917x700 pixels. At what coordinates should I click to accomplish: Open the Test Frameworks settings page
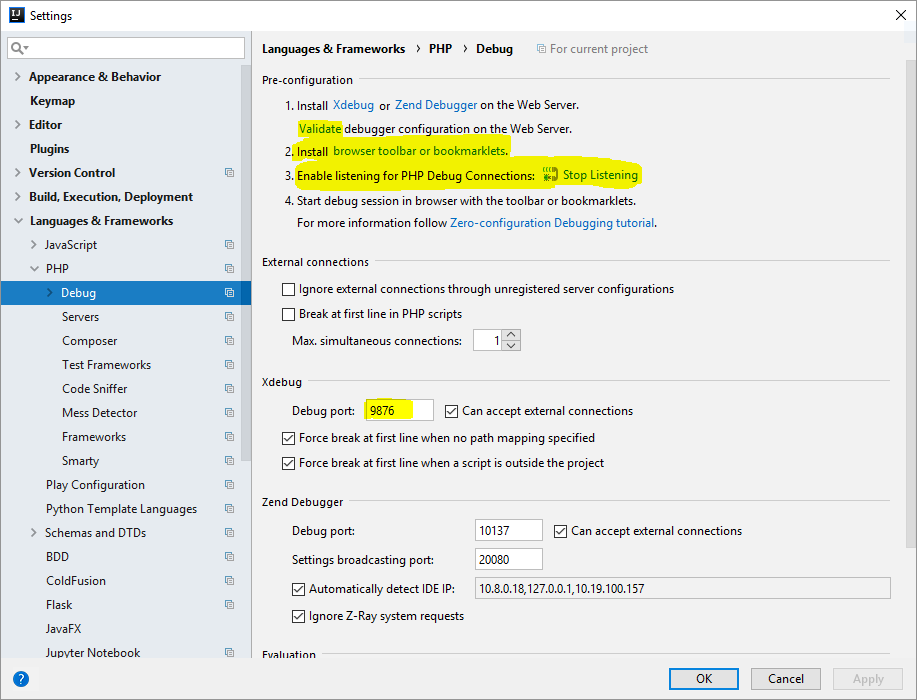pos(106,365)
